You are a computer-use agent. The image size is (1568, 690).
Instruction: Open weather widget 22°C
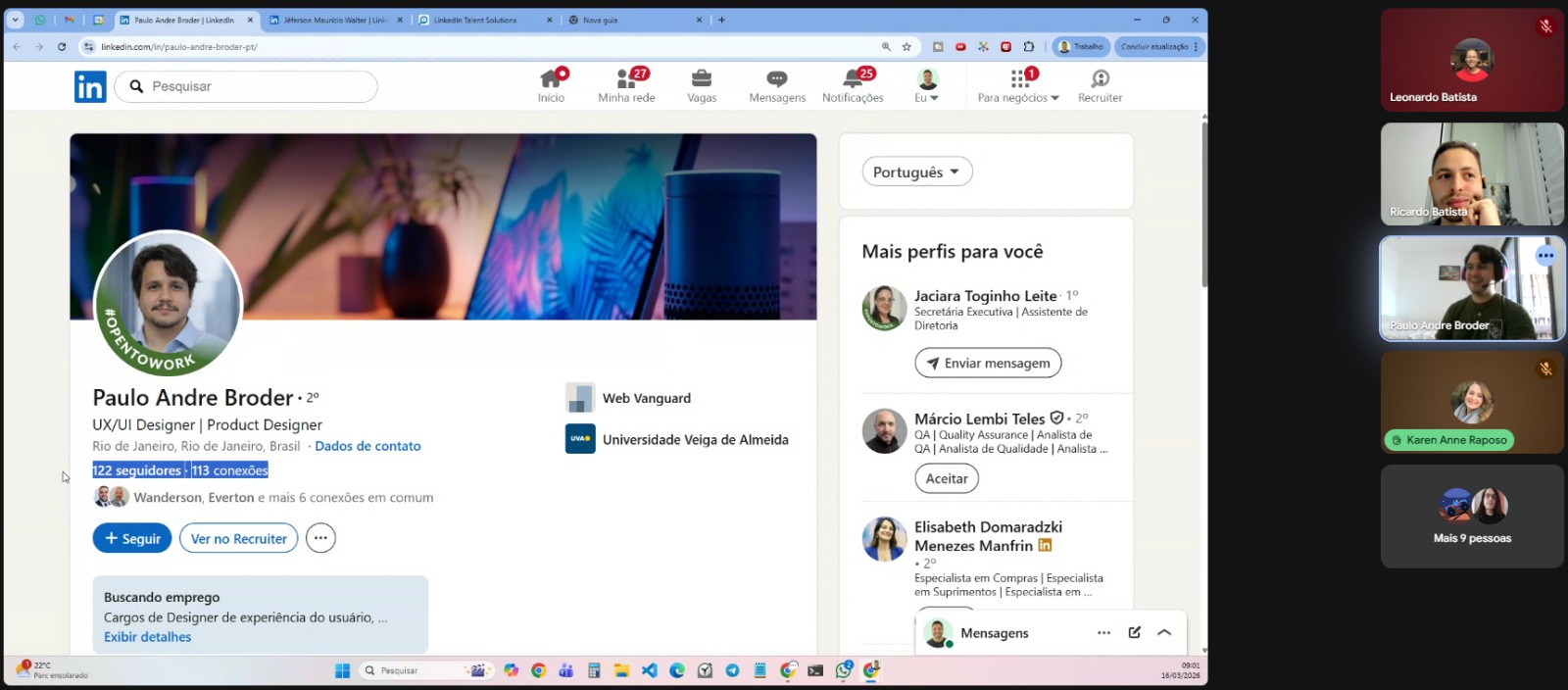(x=51, y=670)
